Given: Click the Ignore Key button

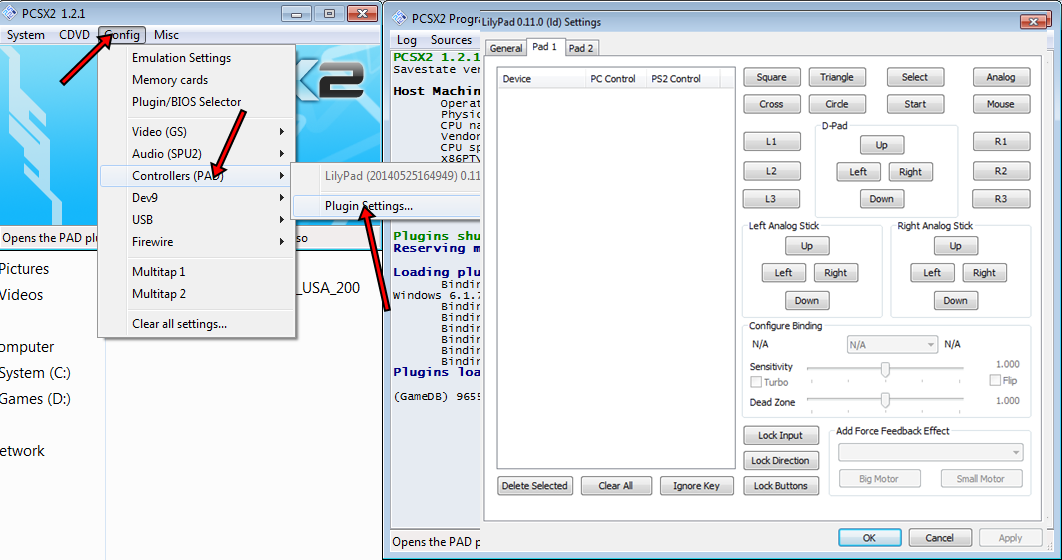Looking at the screenshot, I should (696, 486).
